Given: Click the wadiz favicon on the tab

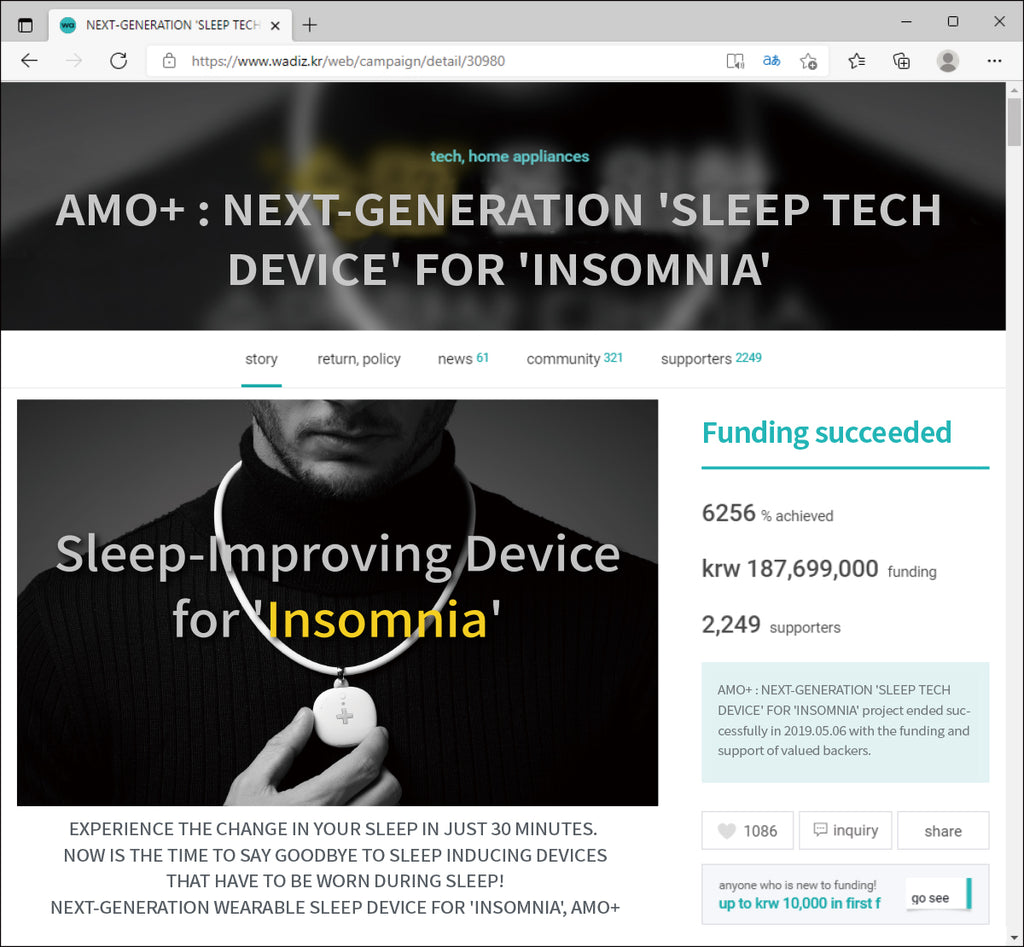Looking at the screenshot, I should click(66, 24).
